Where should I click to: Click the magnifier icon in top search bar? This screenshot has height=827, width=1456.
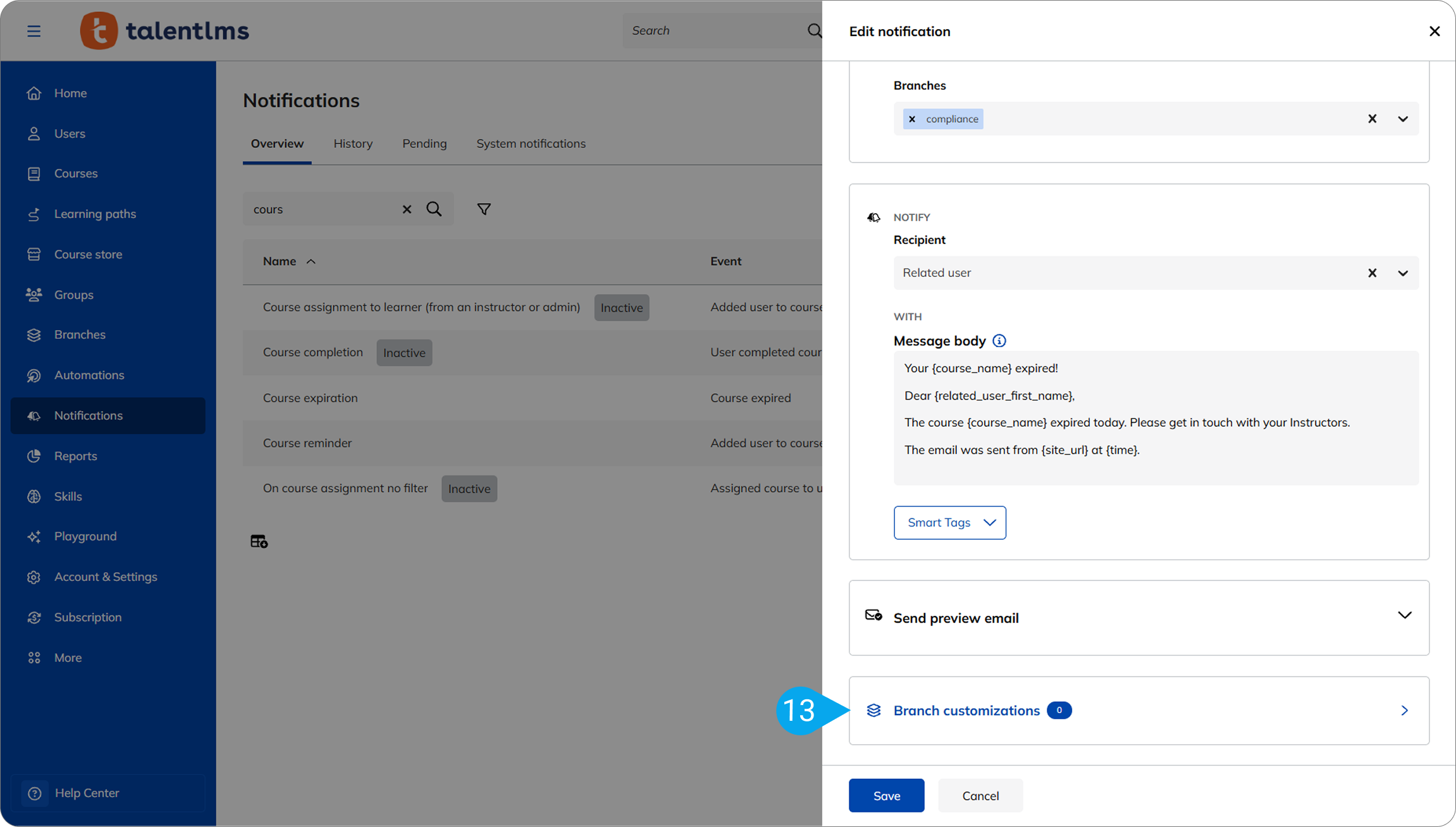pyautogui.click(x=814, y=30)
